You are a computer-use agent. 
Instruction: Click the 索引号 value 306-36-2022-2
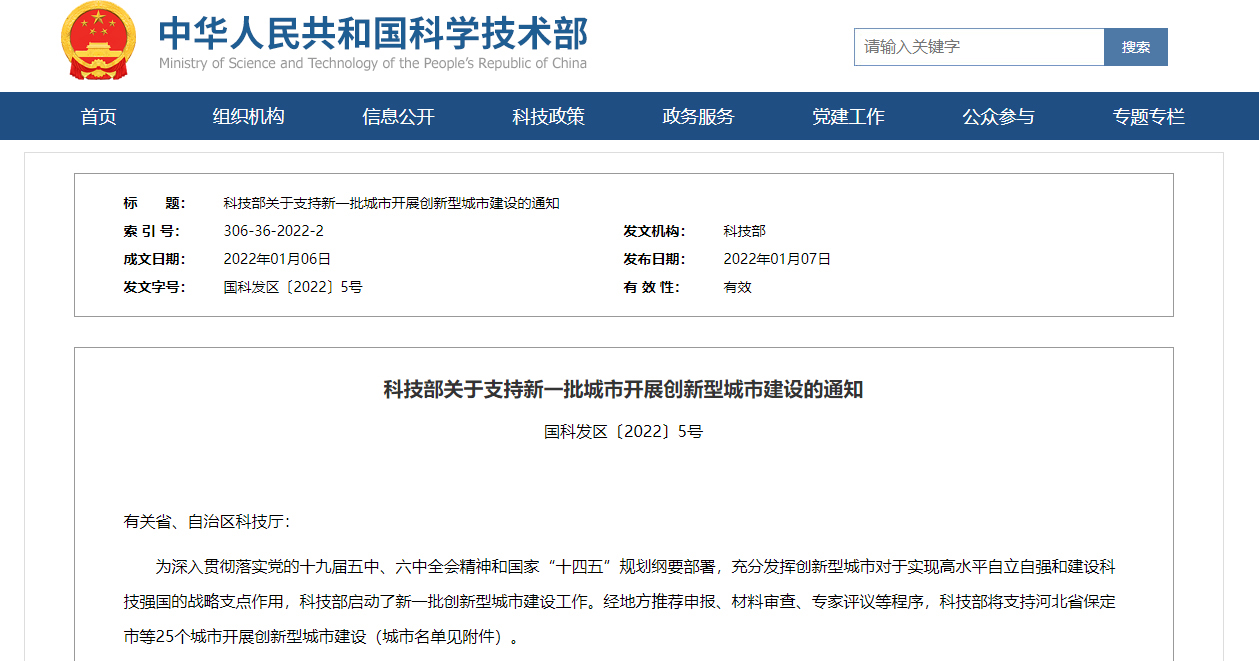[274, 231]
